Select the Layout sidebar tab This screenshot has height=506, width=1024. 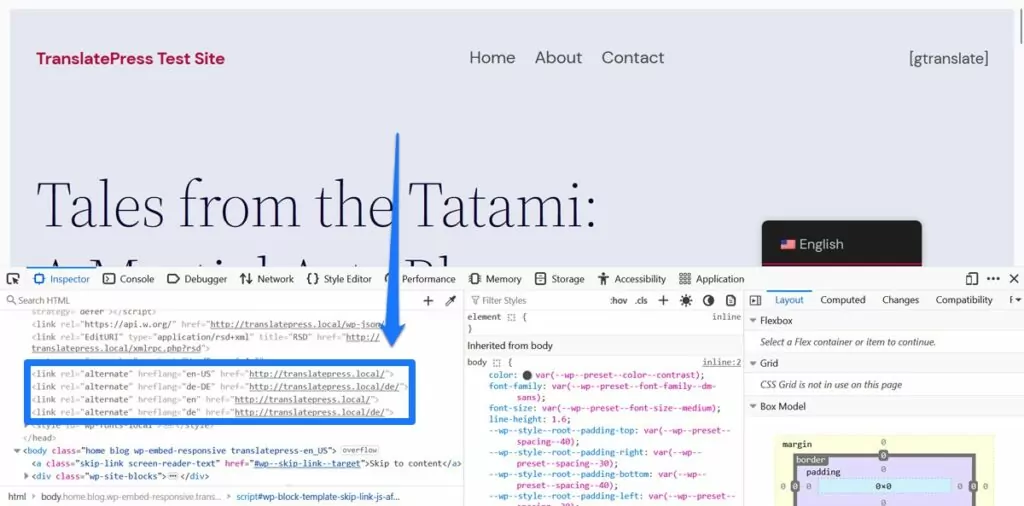[x=789, y=300]
